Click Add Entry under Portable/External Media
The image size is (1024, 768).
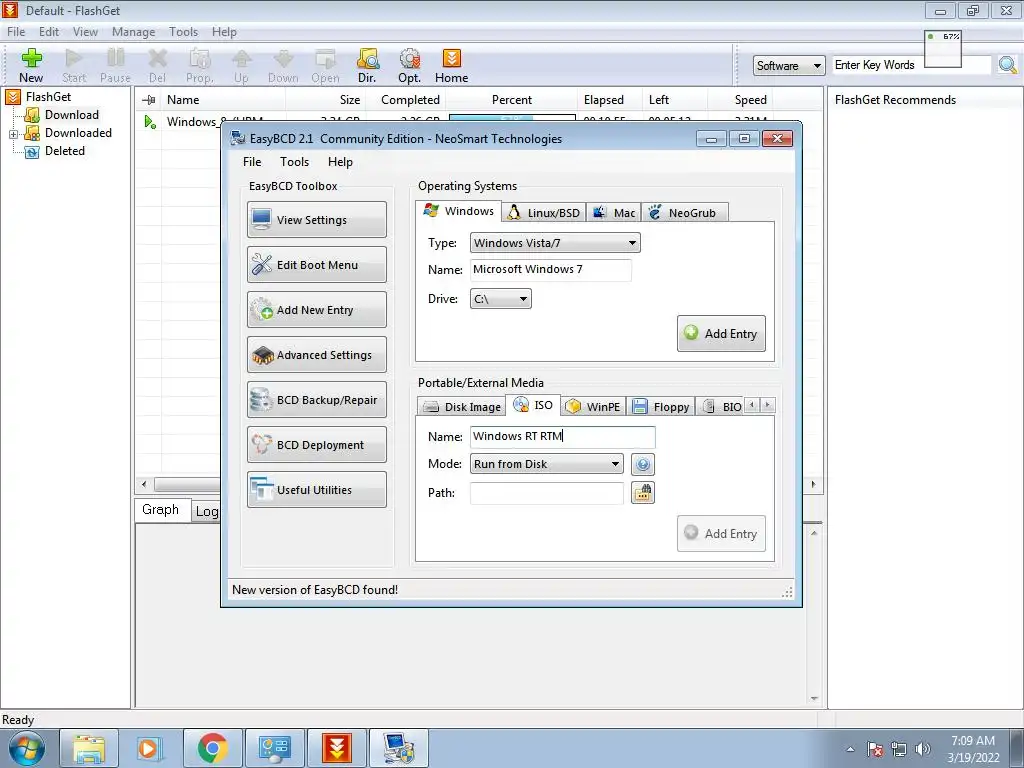[721, 534]
